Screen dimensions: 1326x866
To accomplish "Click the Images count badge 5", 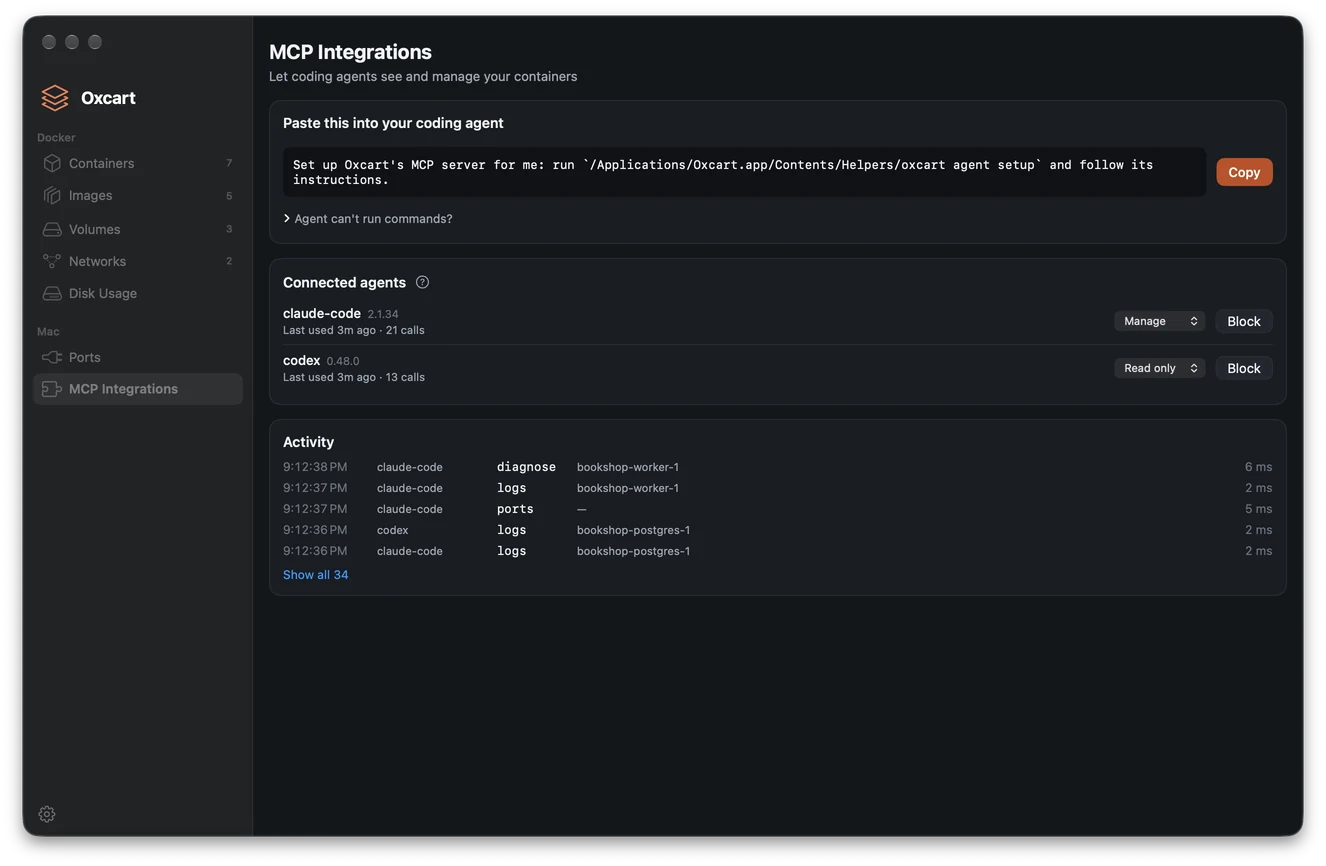I will tap(229, 196).
